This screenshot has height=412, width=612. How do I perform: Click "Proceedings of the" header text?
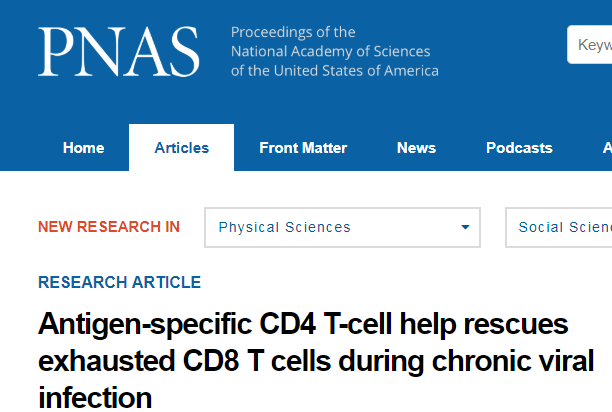[293, 33]
